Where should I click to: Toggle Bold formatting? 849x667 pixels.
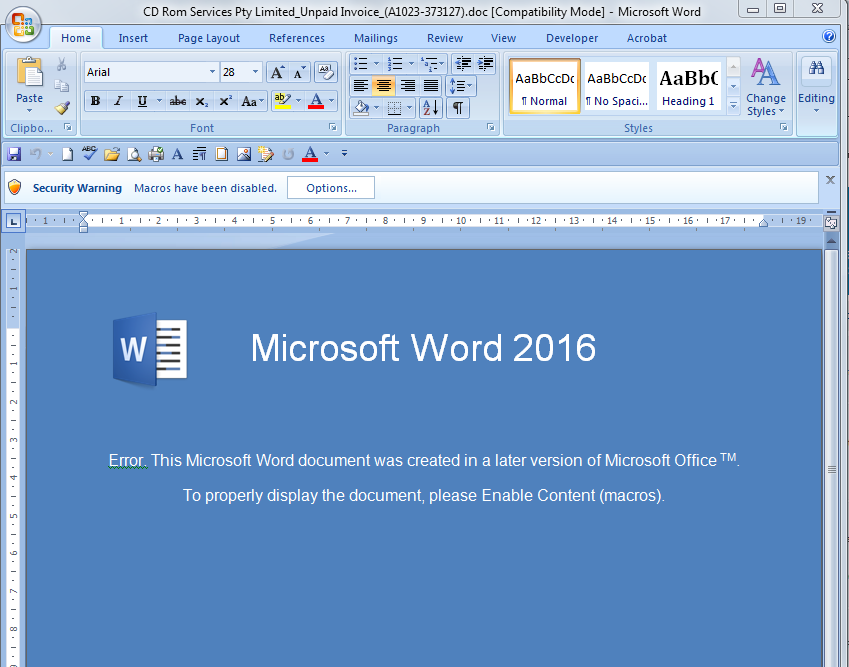click(95, 101)
